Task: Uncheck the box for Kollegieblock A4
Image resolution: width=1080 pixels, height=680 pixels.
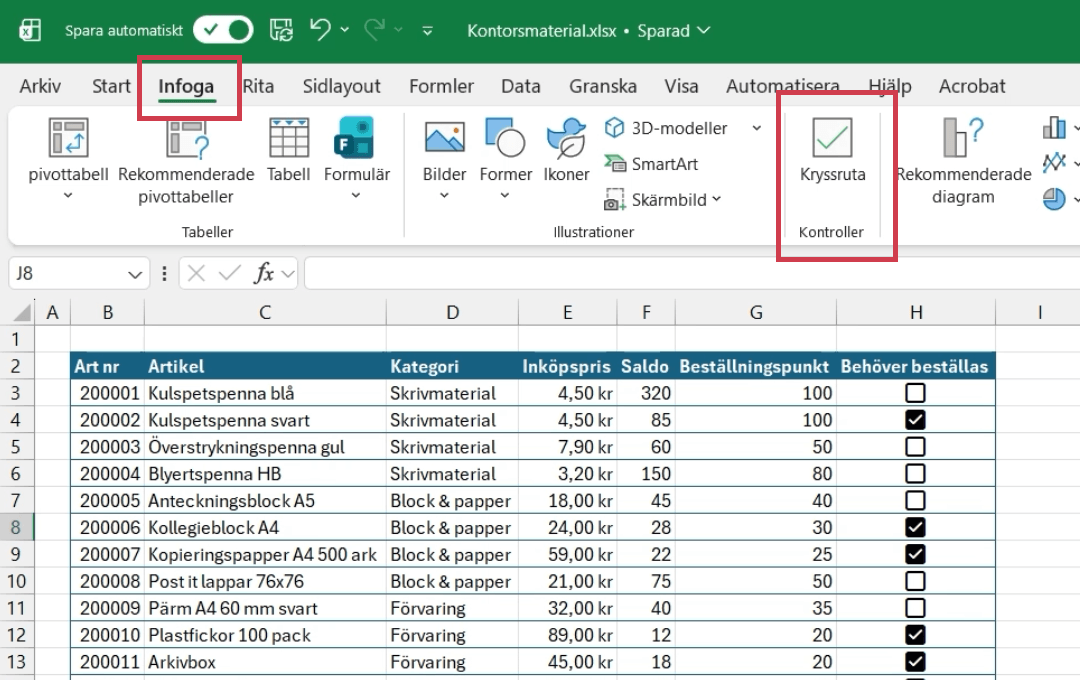Action: [x=915, y=528]
